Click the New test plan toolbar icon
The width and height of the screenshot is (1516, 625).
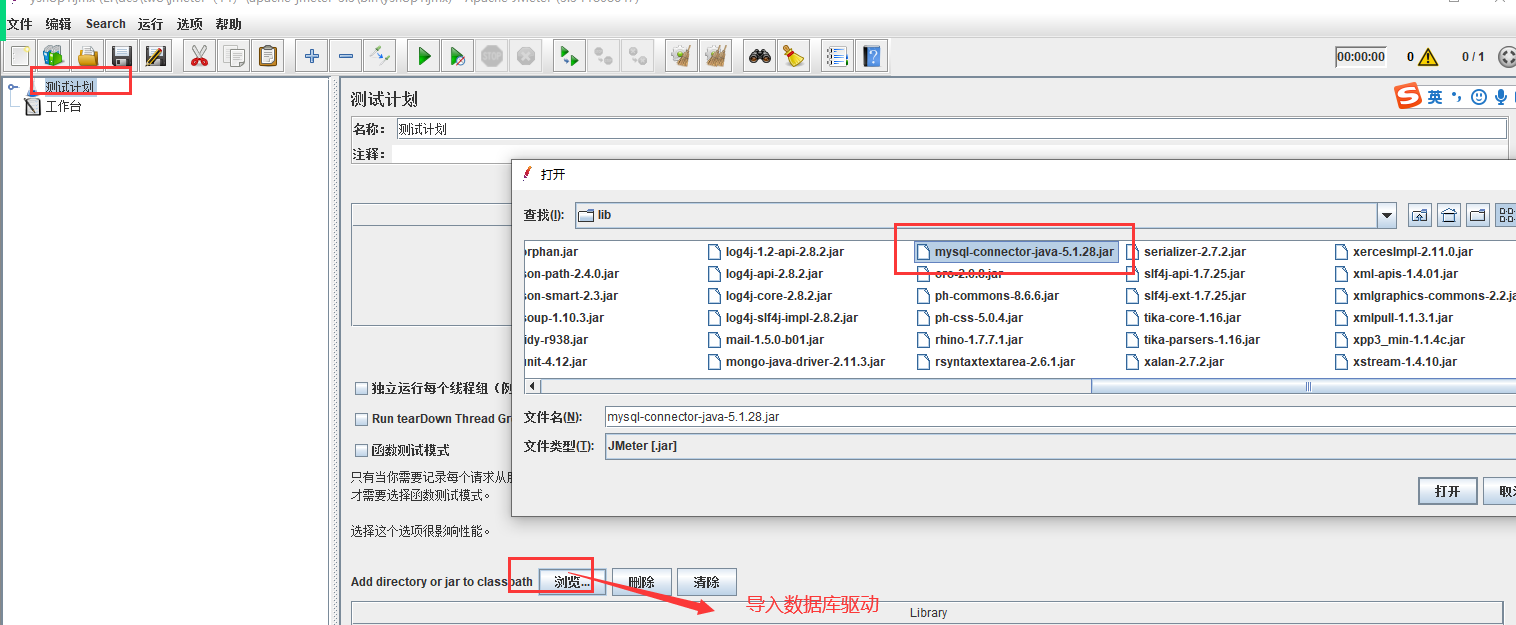[20, 56]
